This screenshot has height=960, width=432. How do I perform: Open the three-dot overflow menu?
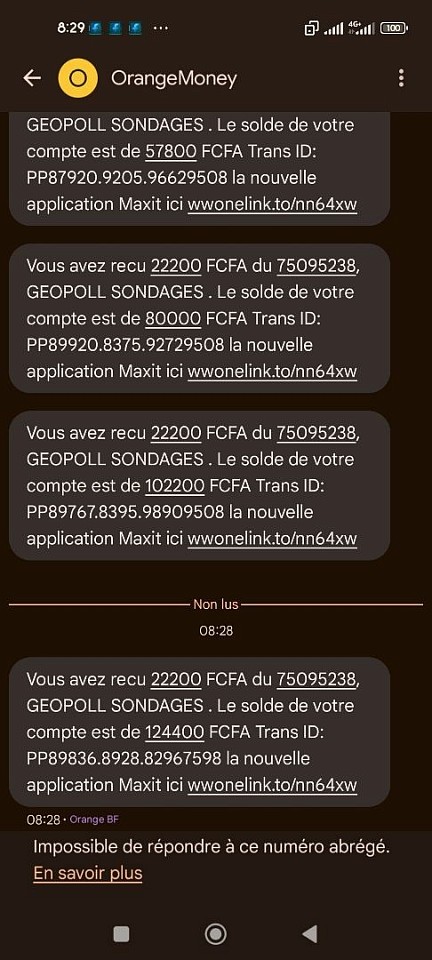pos(401,78)
